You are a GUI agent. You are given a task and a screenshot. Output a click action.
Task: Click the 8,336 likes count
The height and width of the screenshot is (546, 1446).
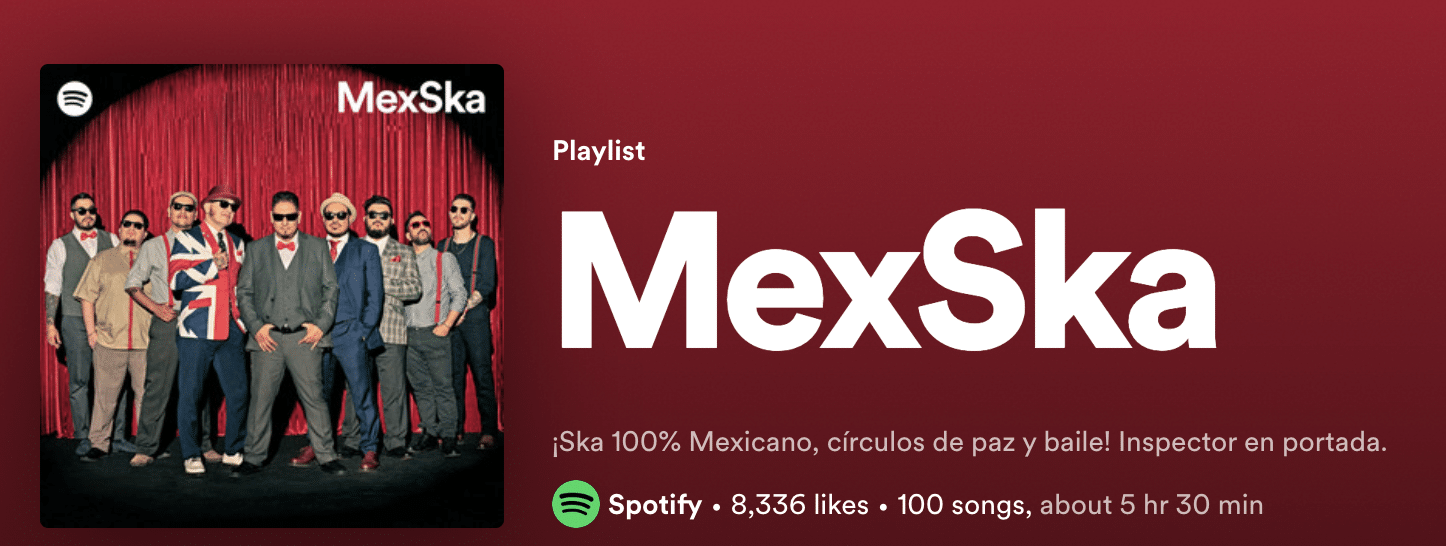click(x=800, y=505)
